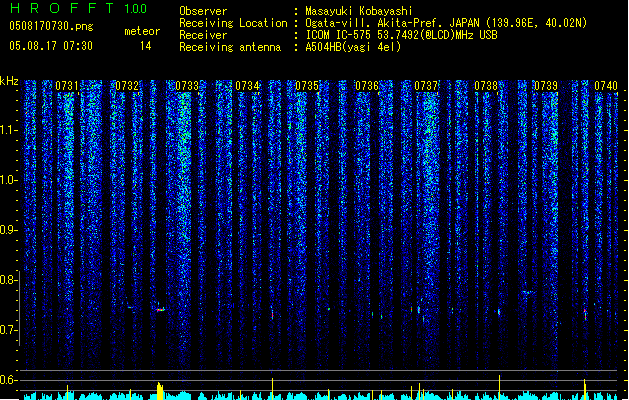Click the meteor count value 14
This screenshot has width=629, height=400.
(146, 46)
